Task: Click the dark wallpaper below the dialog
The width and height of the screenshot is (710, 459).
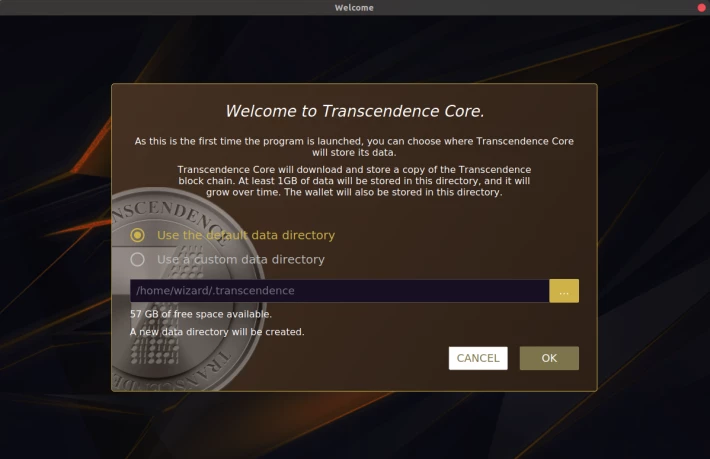Action: pos(354,426)
